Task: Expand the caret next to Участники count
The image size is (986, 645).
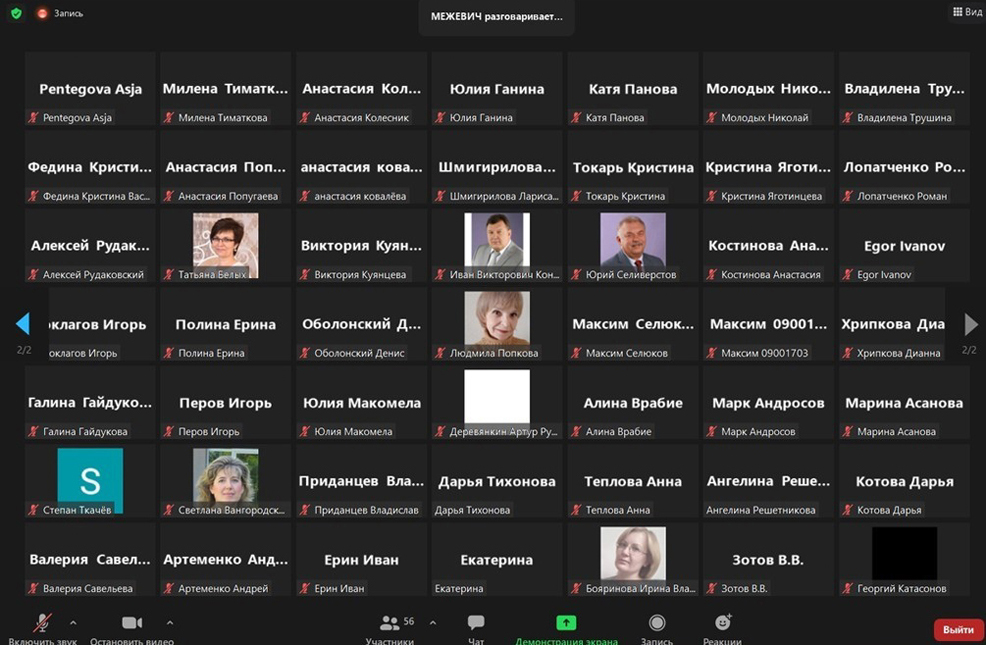Action: coord(432,623)
